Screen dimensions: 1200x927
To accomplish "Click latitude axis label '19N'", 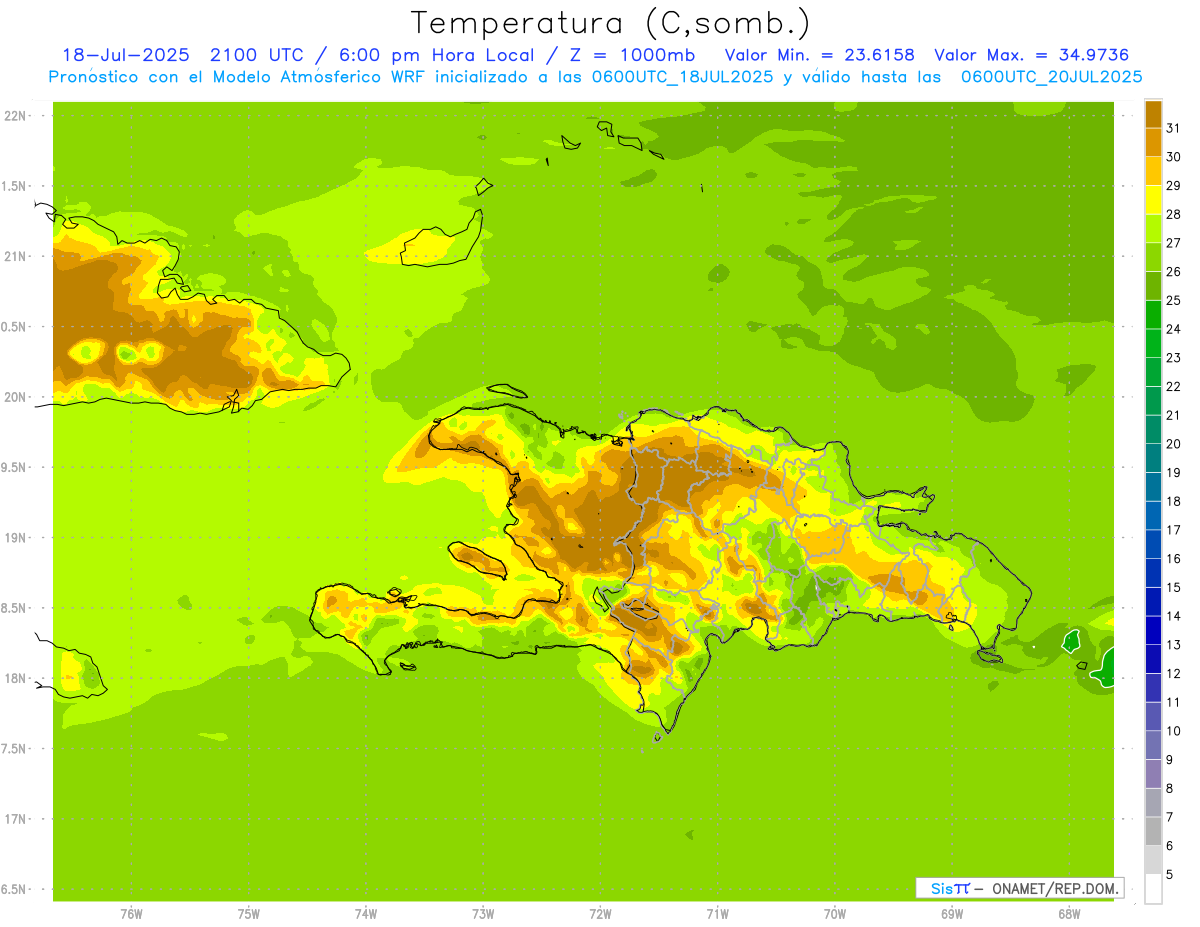I will (x=14, y=537).
